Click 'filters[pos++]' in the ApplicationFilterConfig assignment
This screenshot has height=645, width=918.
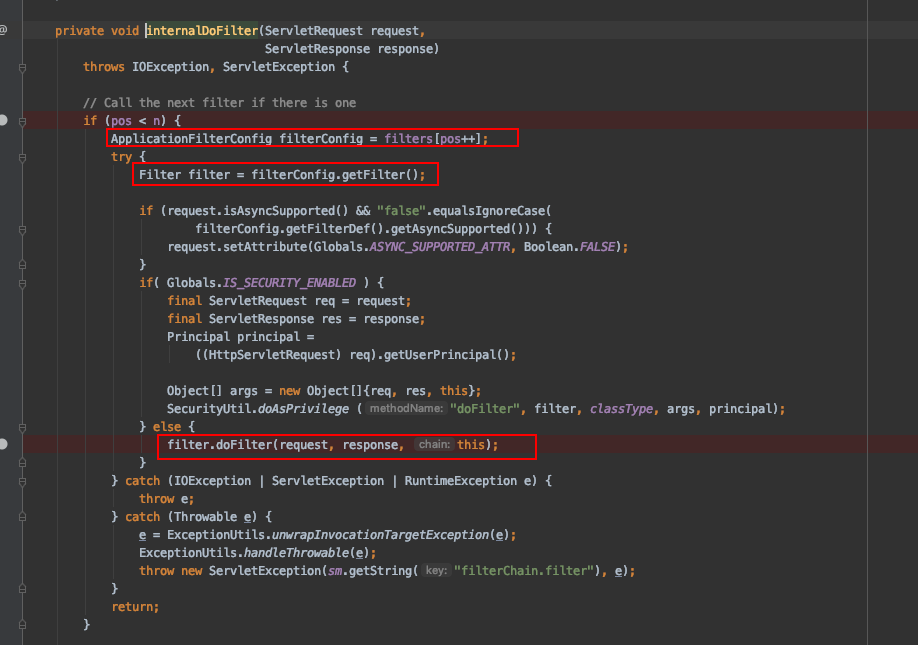click(x=433, y=139)
